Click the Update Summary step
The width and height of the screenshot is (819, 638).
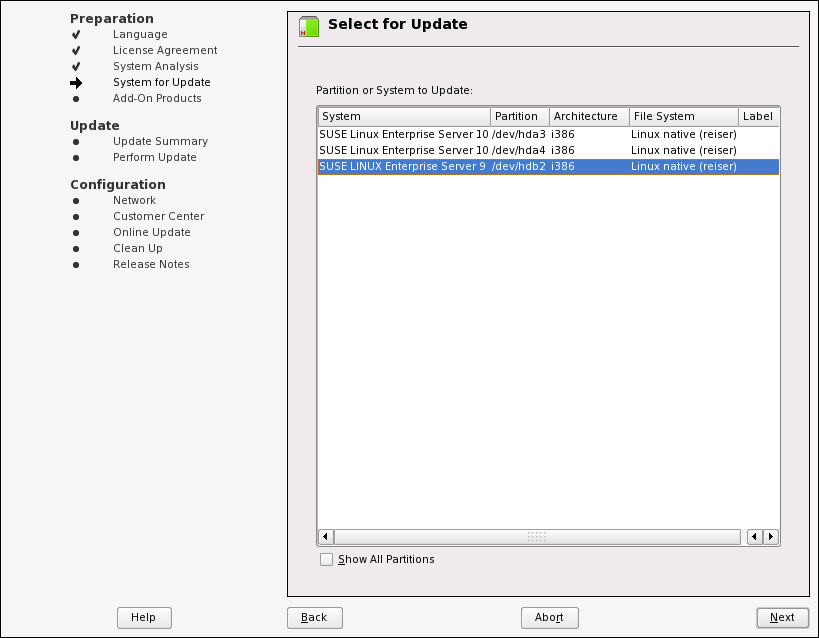160,142
